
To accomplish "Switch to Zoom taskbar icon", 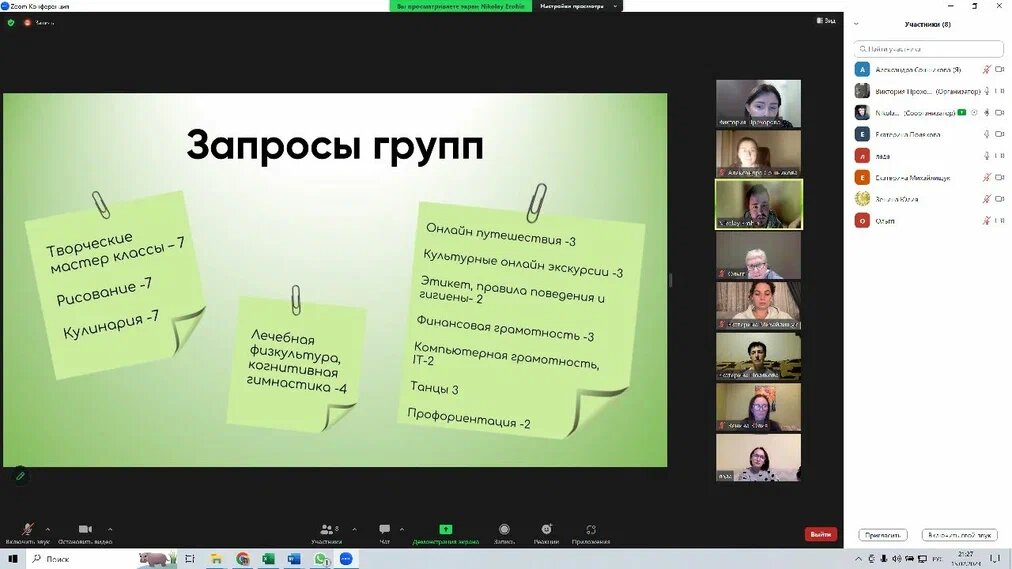I will pos(347,559).
